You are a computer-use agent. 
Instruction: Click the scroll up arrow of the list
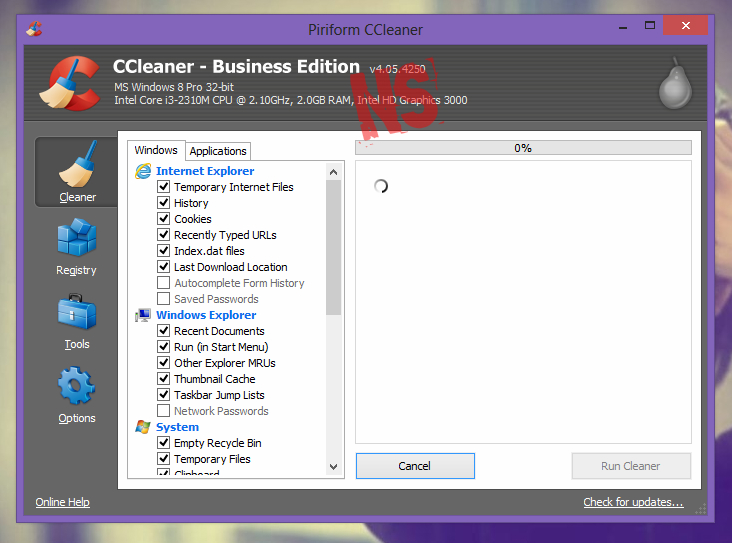(x=333, y=172)
